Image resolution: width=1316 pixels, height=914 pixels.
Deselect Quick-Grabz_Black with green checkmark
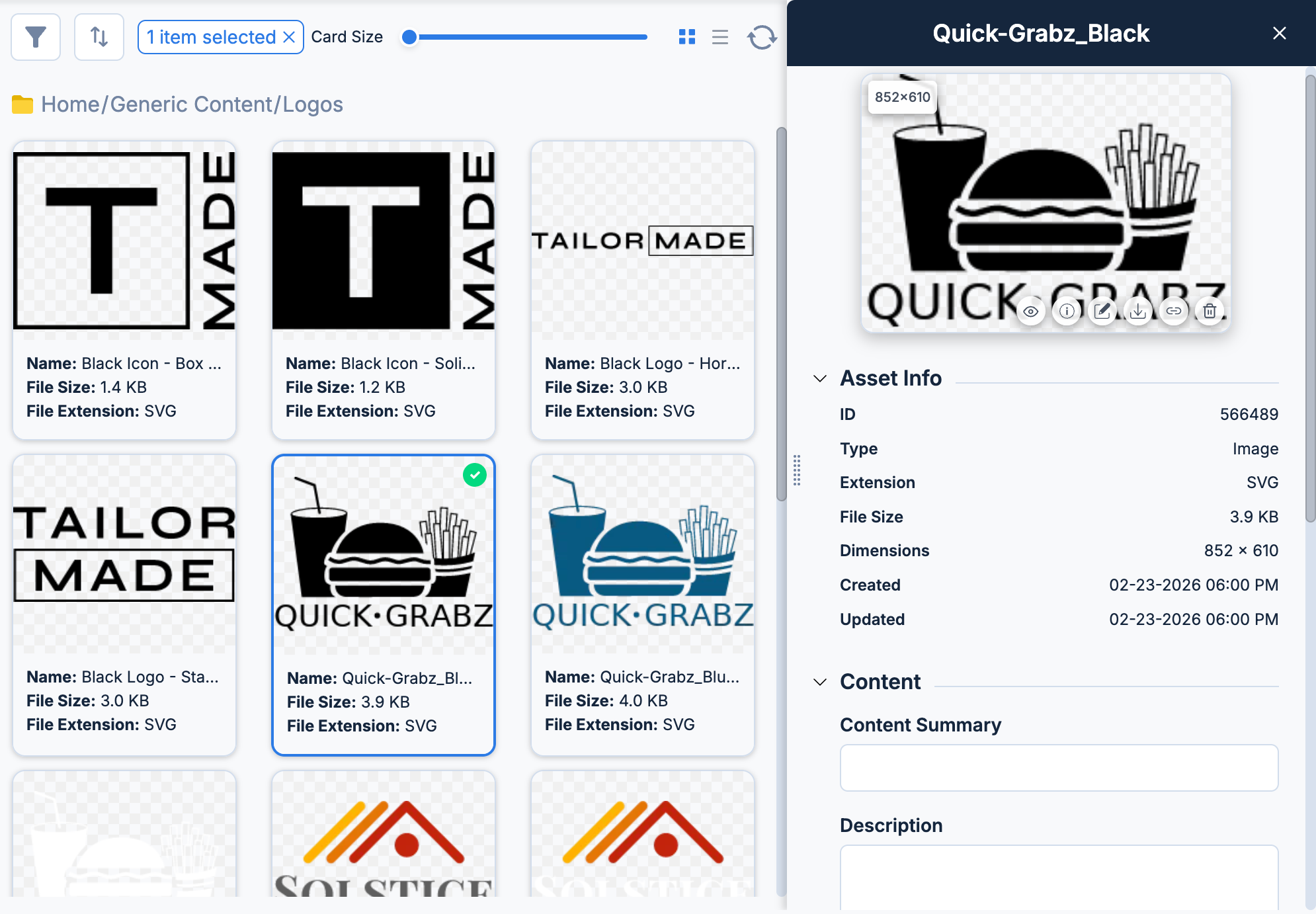[475, 475]
